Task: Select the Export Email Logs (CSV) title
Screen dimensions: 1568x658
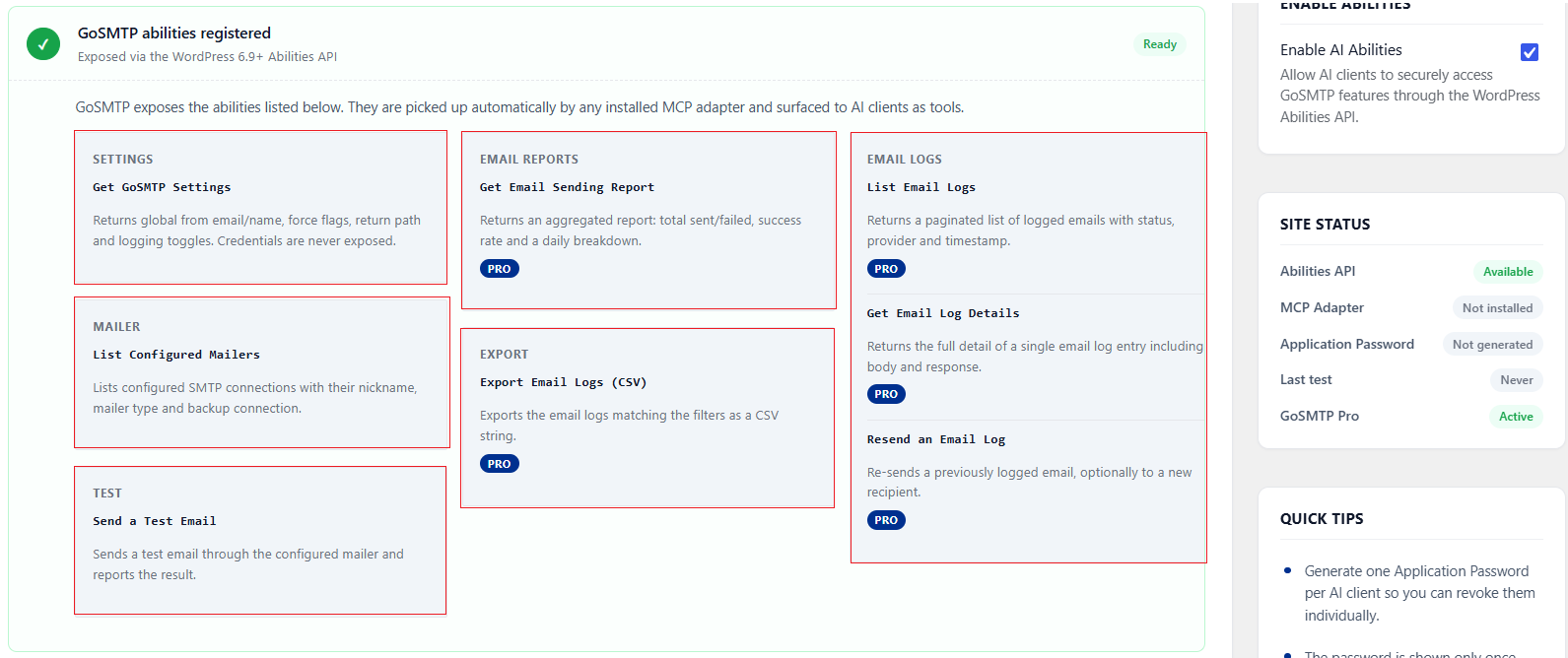Action: (563, 382)
